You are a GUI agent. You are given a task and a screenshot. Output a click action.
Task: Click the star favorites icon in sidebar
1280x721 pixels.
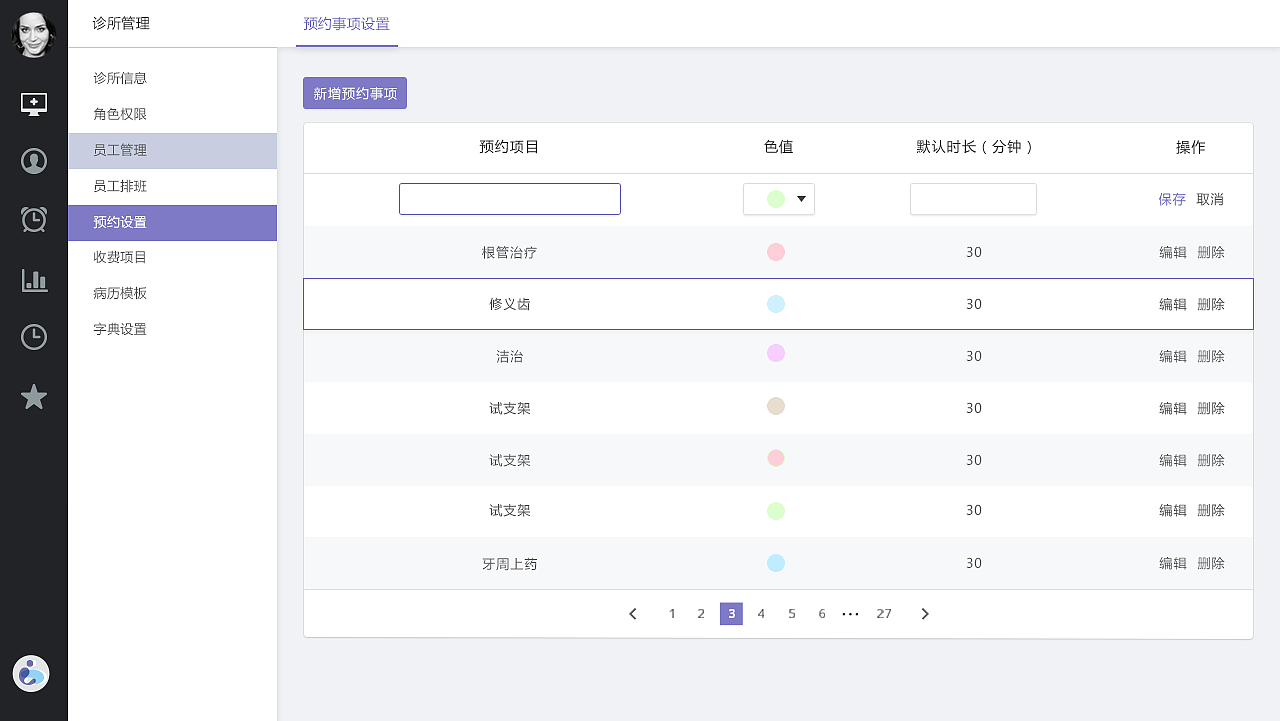pyautogui.click(x=34, y=396)
